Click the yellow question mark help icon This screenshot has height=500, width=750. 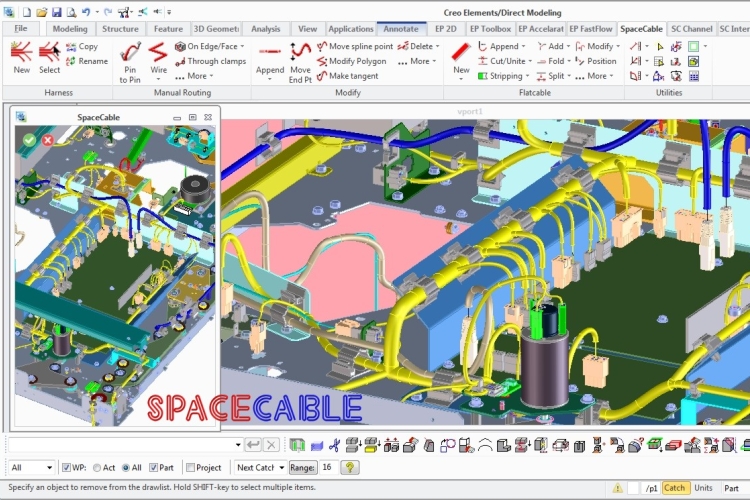click(350, 467)
